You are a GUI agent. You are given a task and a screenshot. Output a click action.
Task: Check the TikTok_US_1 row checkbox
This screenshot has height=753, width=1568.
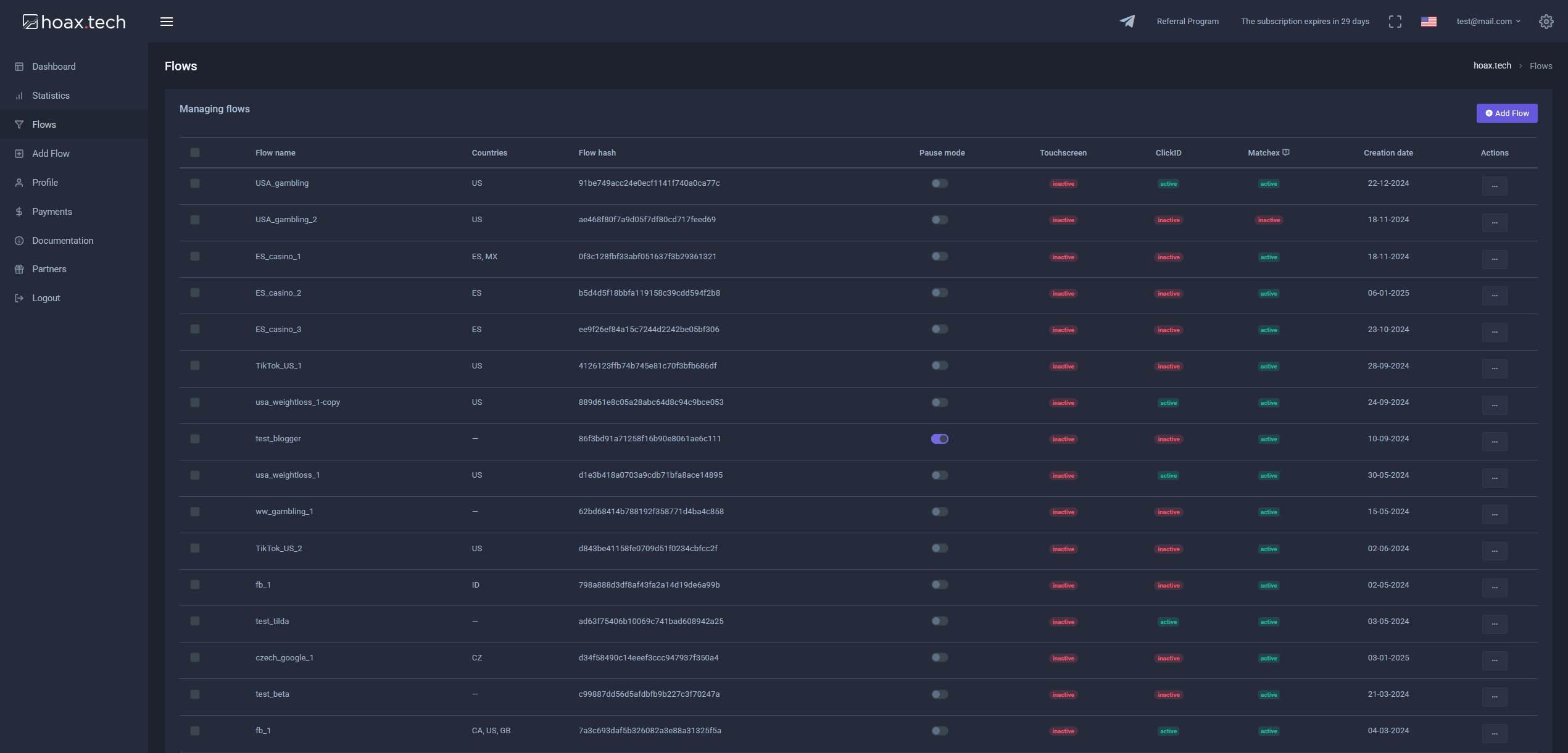point(195,365)
